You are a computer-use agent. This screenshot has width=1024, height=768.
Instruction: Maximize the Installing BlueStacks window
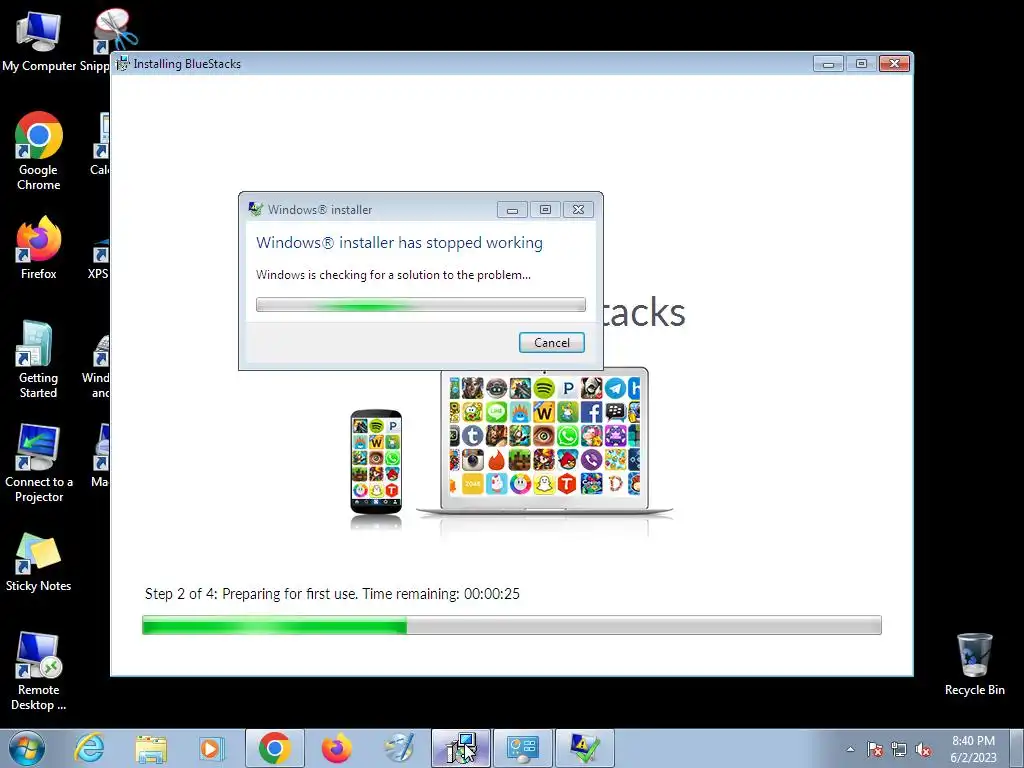coord(861,63)
